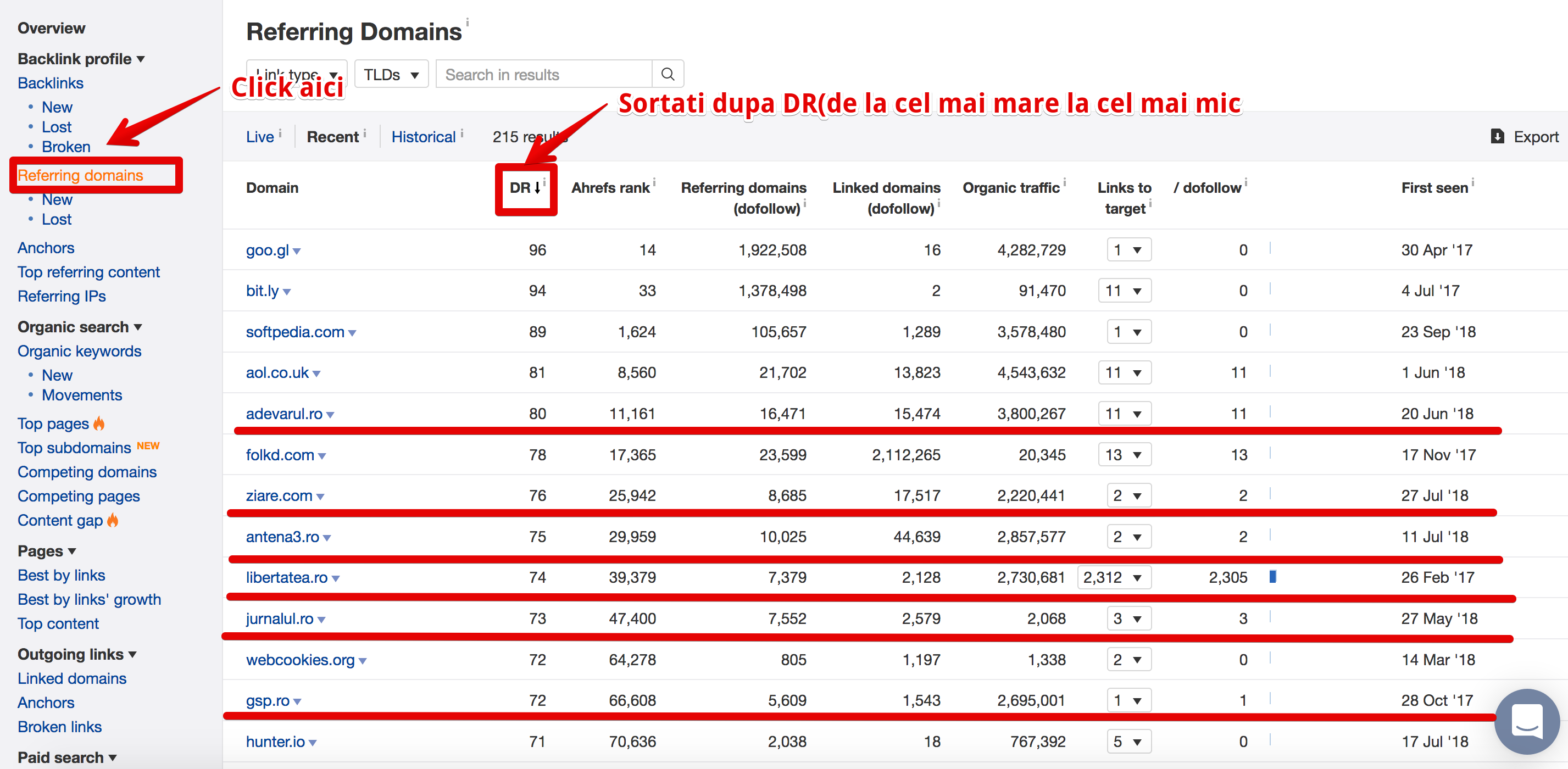Open the aol.co.uk domain link
The image size is (1568, 769).
(x=277, y=372)
